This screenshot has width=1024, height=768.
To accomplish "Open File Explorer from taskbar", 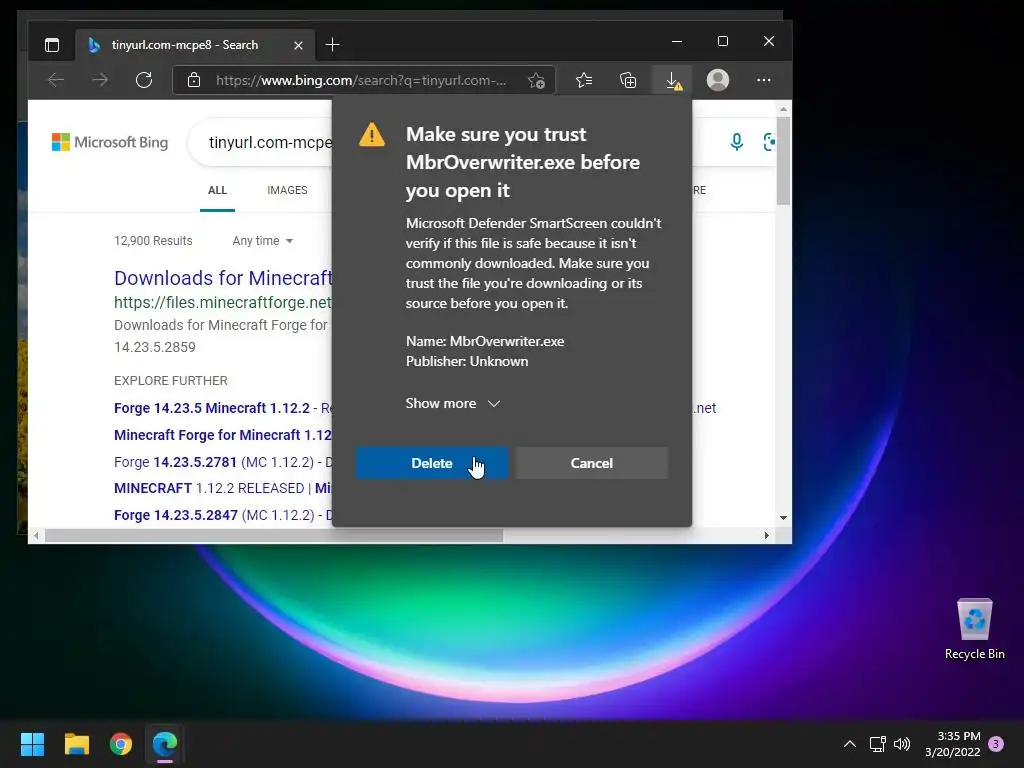I will (x=76, y=744).
